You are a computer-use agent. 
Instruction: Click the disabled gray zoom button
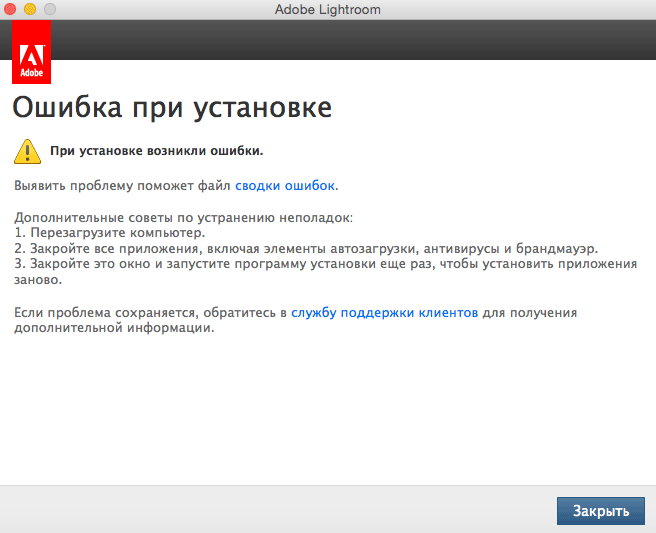click(x=50, y=9)
